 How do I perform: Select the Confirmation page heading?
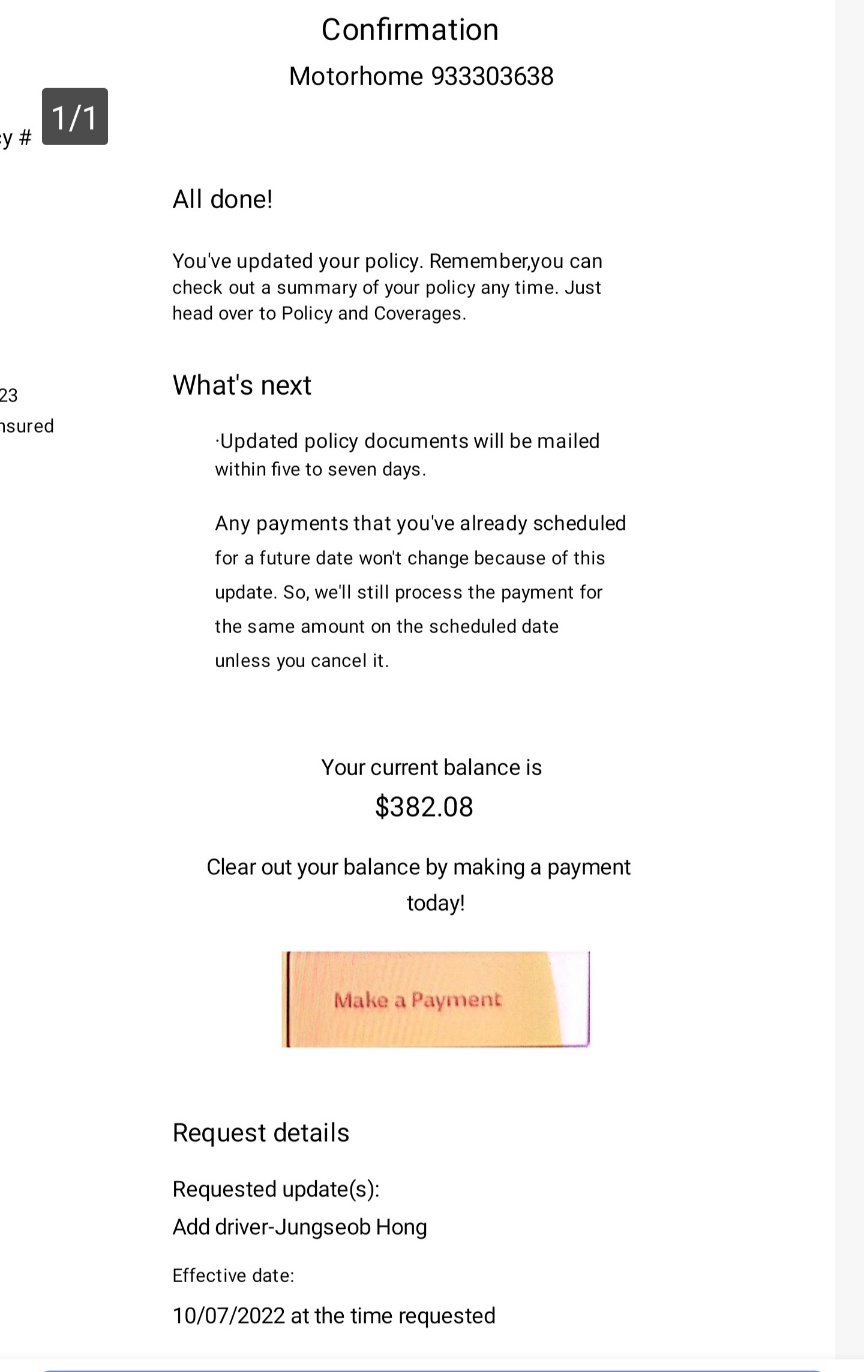tap(410, 29)
